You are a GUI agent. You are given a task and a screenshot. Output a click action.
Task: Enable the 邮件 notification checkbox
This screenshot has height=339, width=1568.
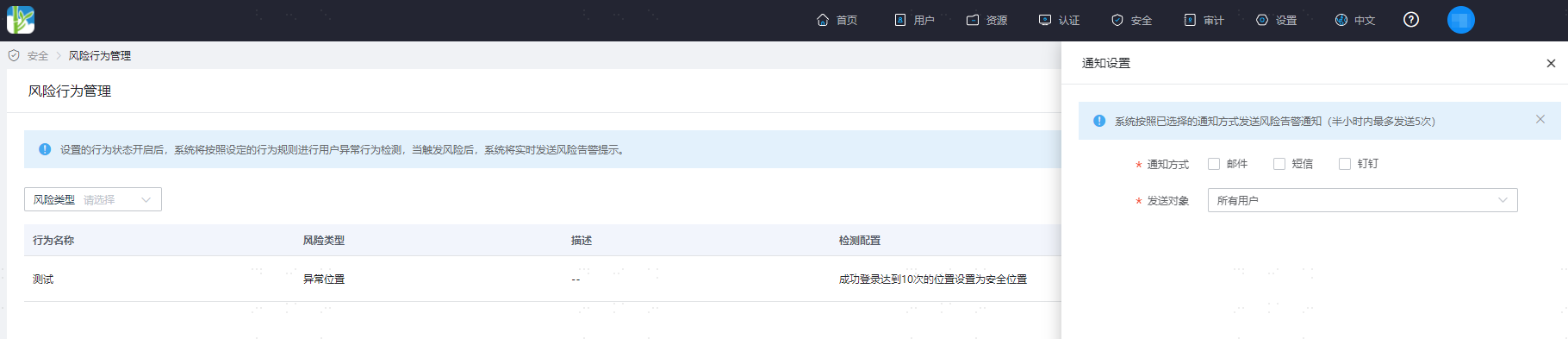click(1214, 164)
